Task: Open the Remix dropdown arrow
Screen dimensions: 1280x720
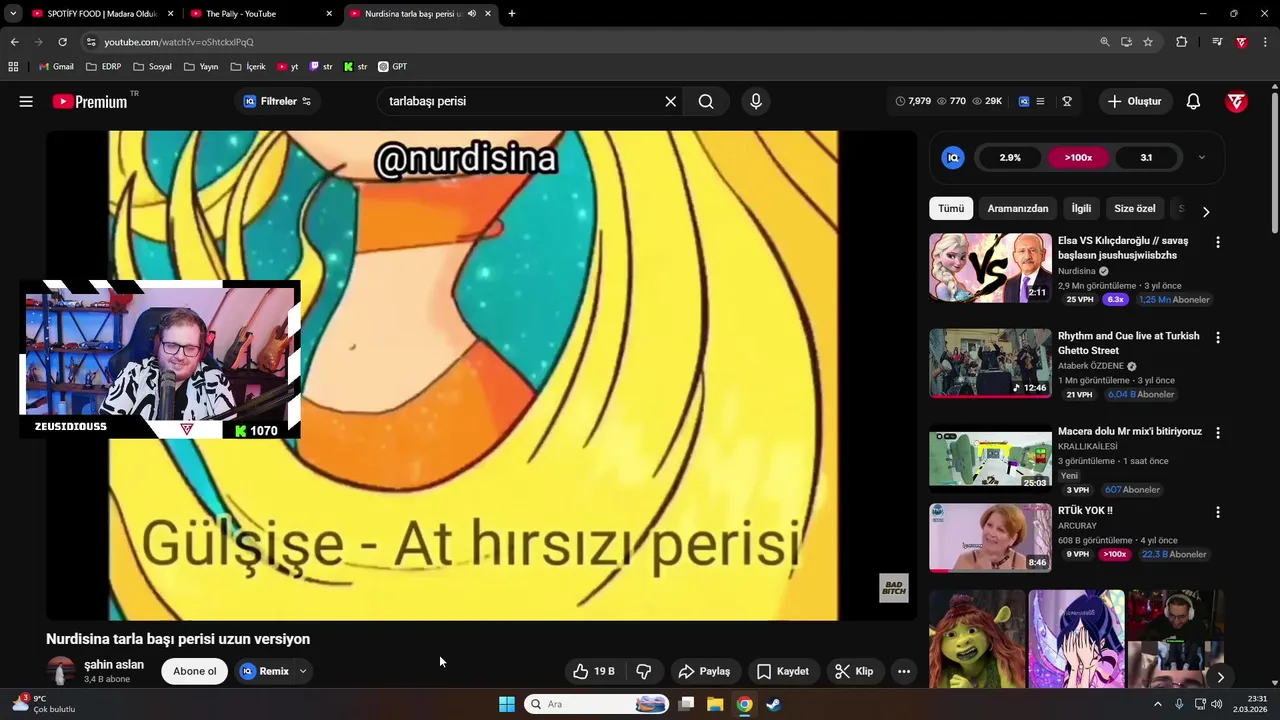Action: [x=302, y=671]
